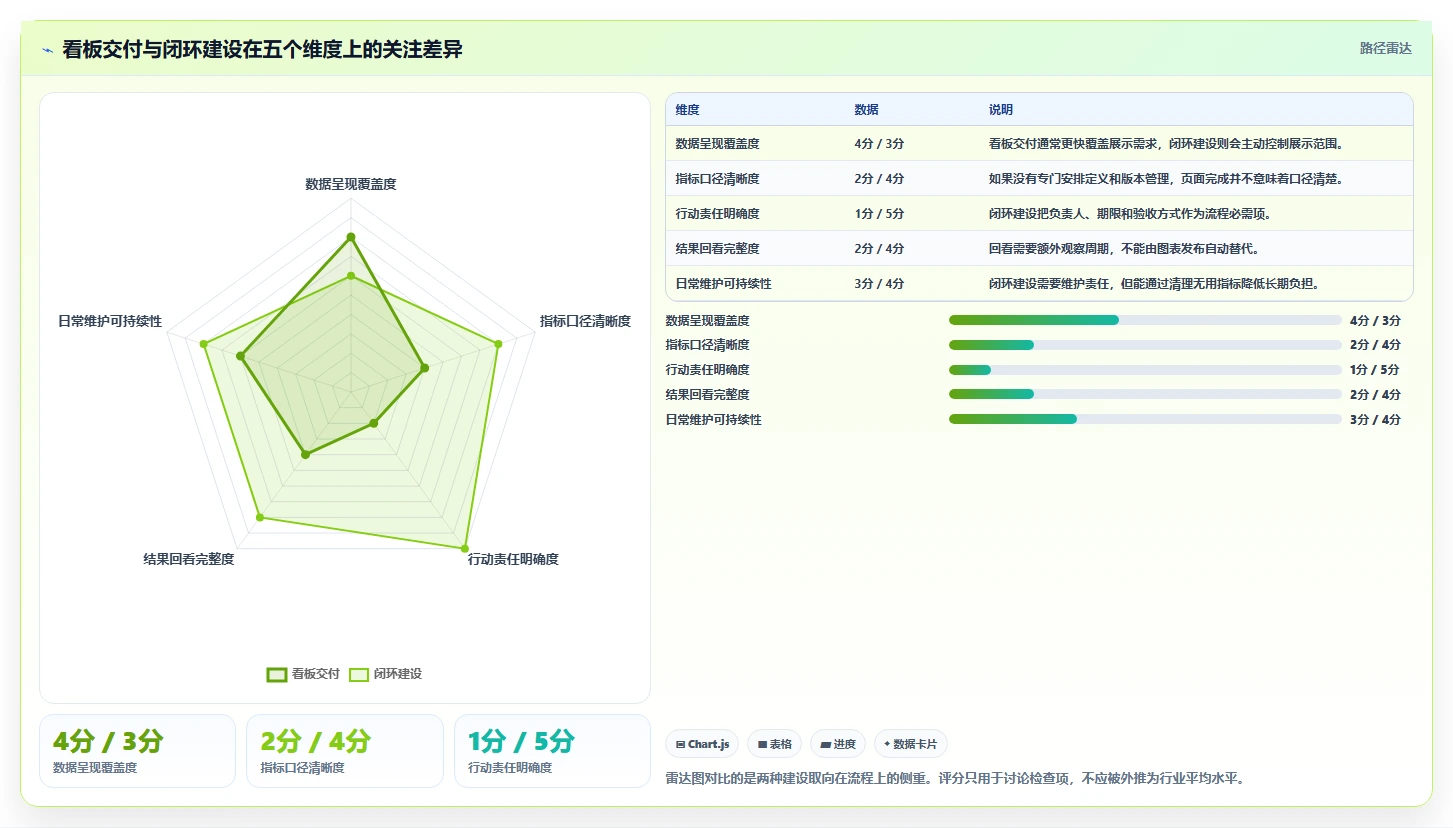Toggle the 闭环建设 legend entry
1453x828 pixels.
[385, 674]
